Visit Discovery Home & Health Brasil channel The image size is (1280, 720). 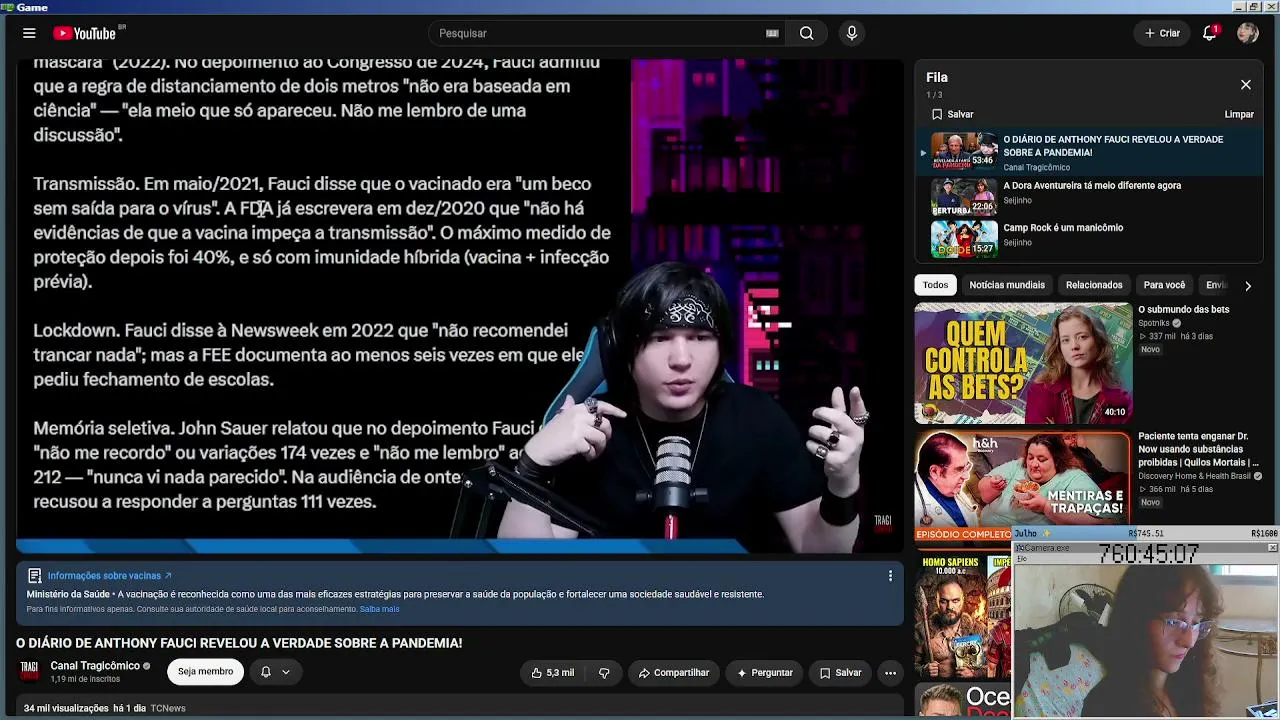click(1194, 476)
